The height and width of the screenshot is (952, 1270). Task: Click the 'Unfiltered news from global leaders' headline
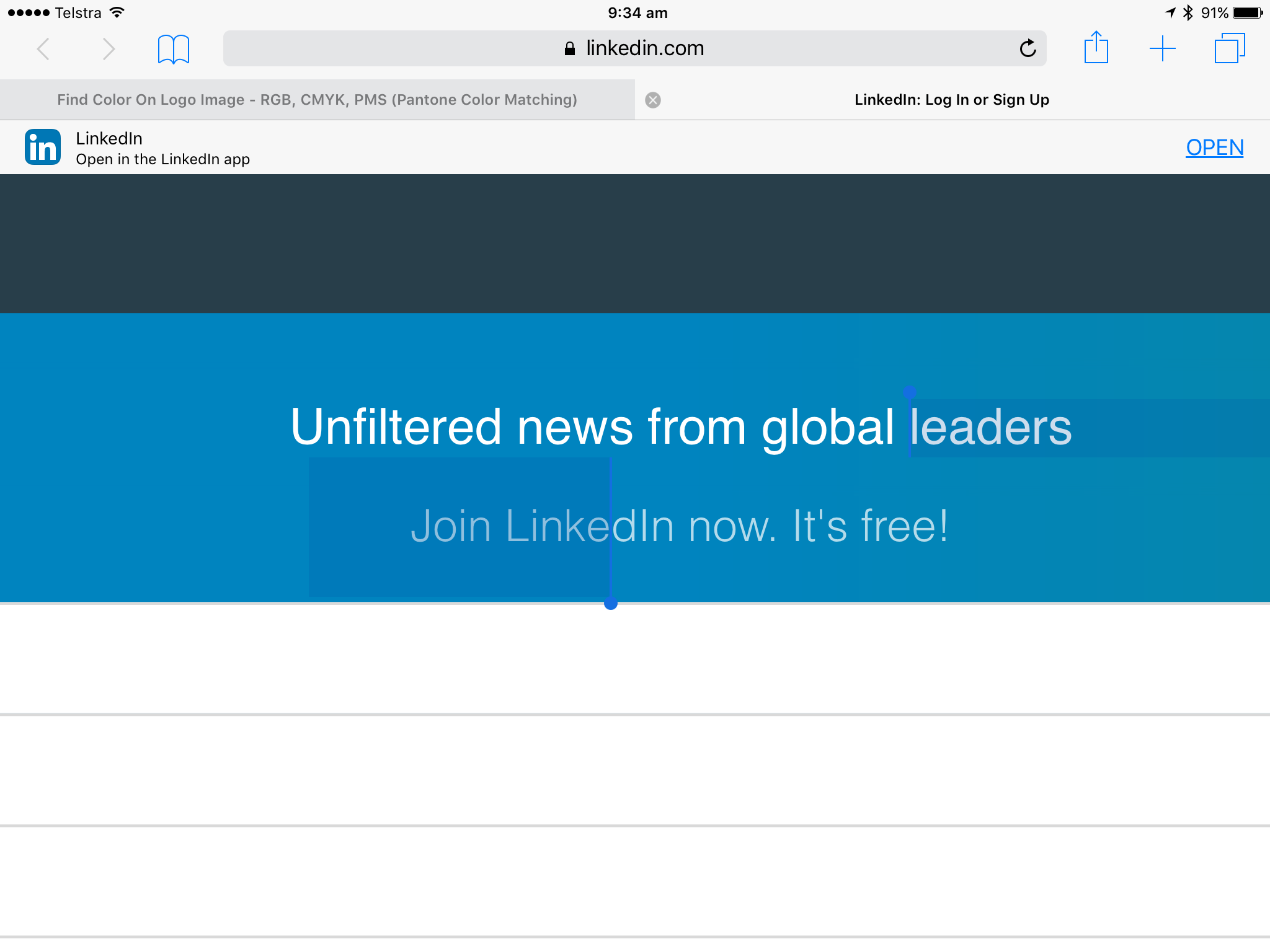click(680, 427)
